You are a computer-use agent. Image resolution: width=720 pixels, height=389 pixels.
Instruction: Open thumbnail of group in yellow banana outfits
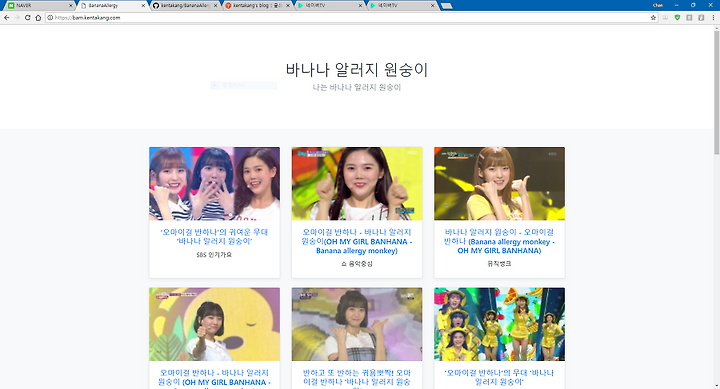pos(499,324)
